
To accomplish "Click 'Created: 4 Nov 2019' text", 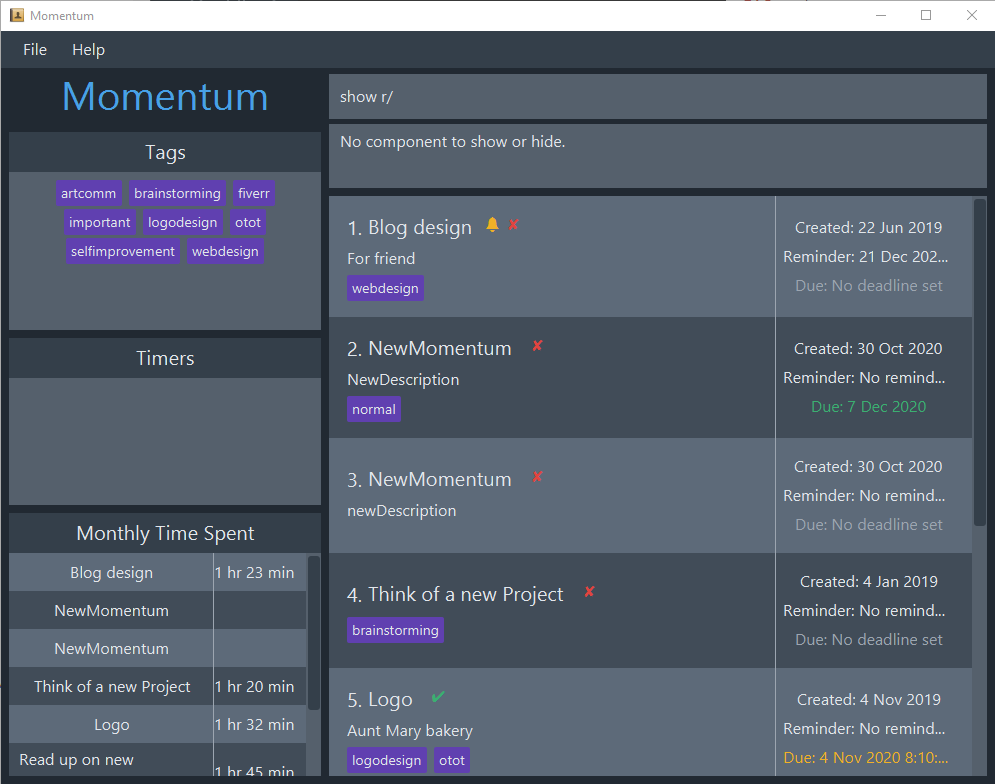I will 868,700.
